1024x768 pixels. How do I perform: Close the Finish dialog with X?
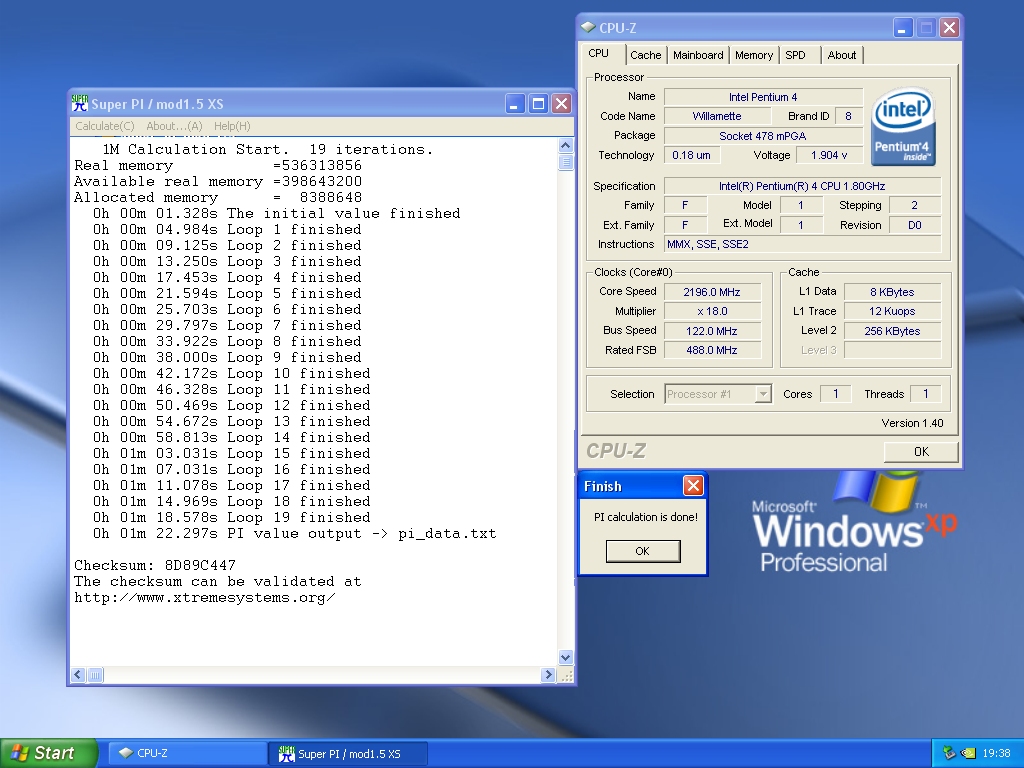(693, 485)
